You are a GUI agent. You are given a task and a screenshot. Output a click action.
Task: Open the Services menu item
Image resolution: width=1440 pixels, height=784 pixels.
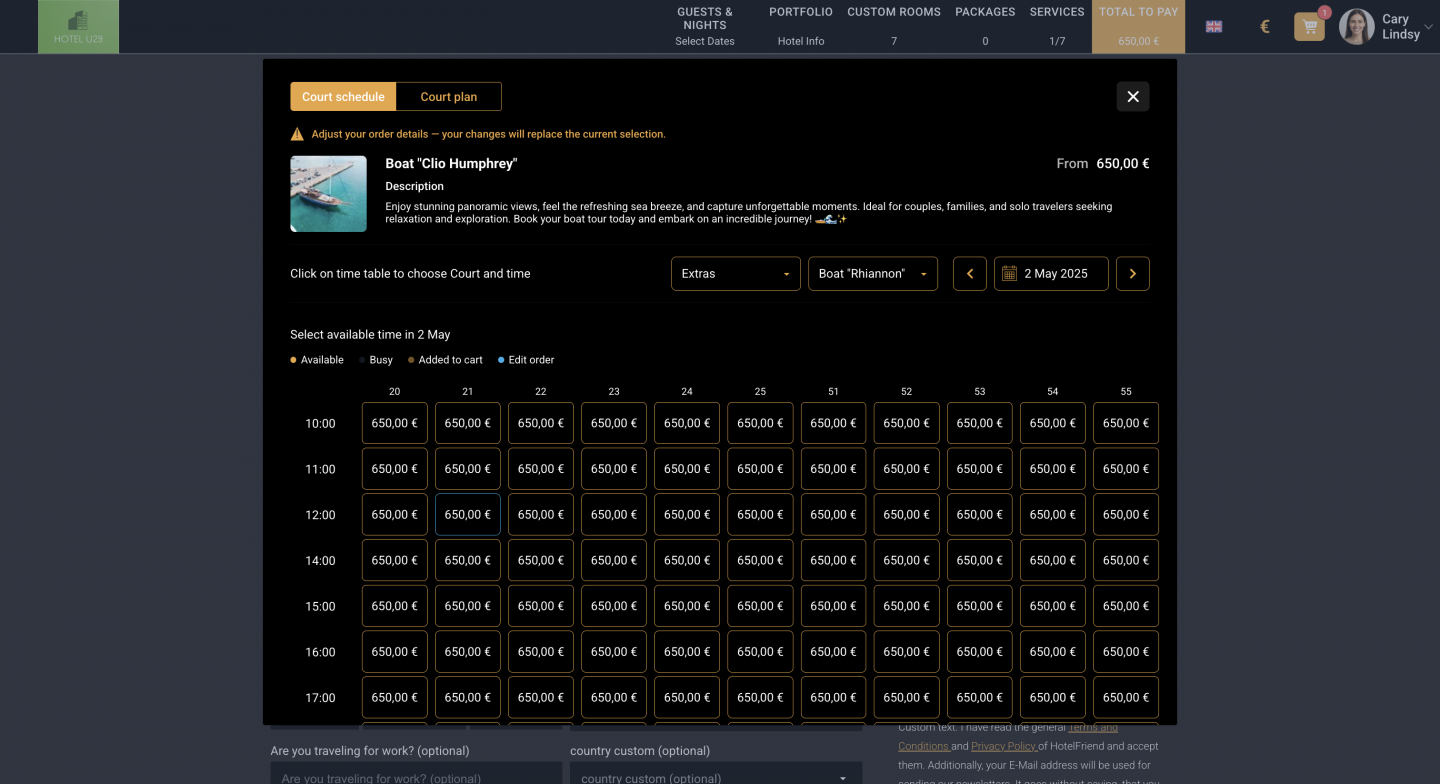pyautogui.click(x=1057, y=27)
